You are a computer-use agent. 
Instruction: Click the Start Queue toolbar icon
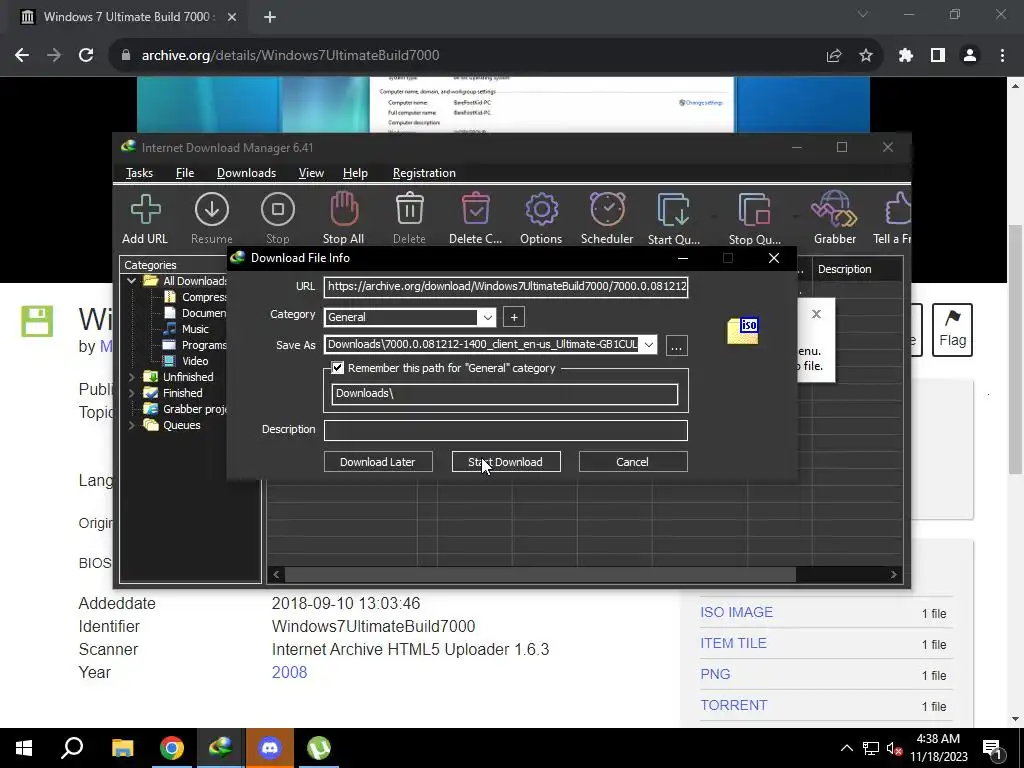673,210
